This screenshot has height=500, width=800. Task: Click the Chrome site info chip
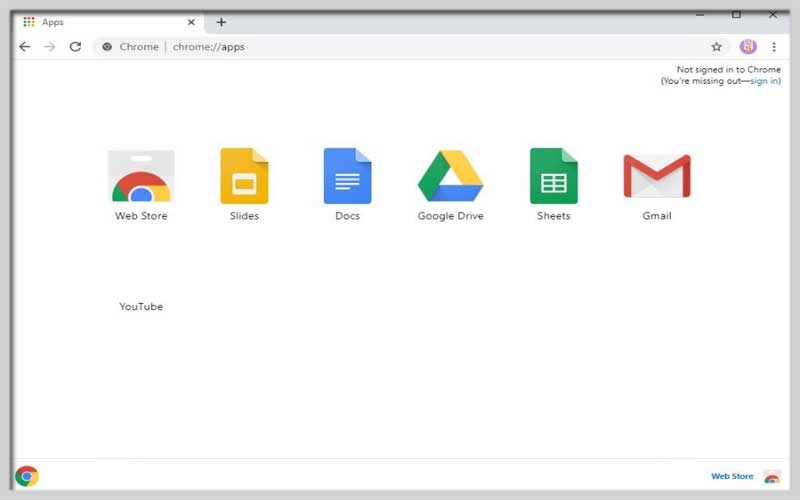(x=130, y=47)
